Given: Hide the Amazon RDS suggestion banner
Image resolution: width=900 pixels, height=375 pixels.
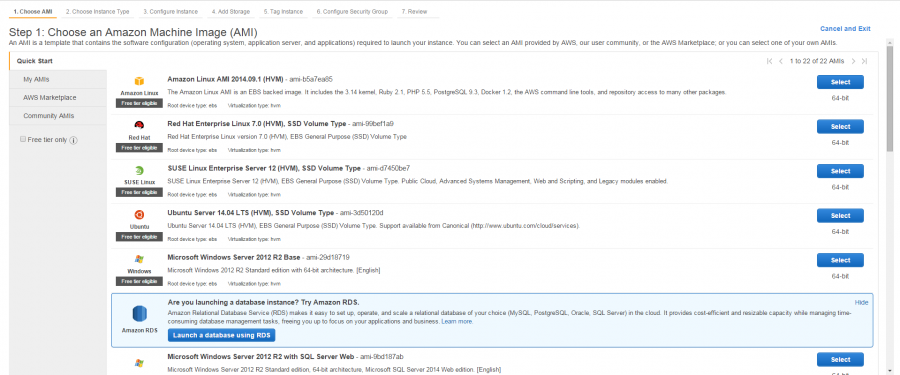Looking at the screenshot, I should (x=861, y=303).
